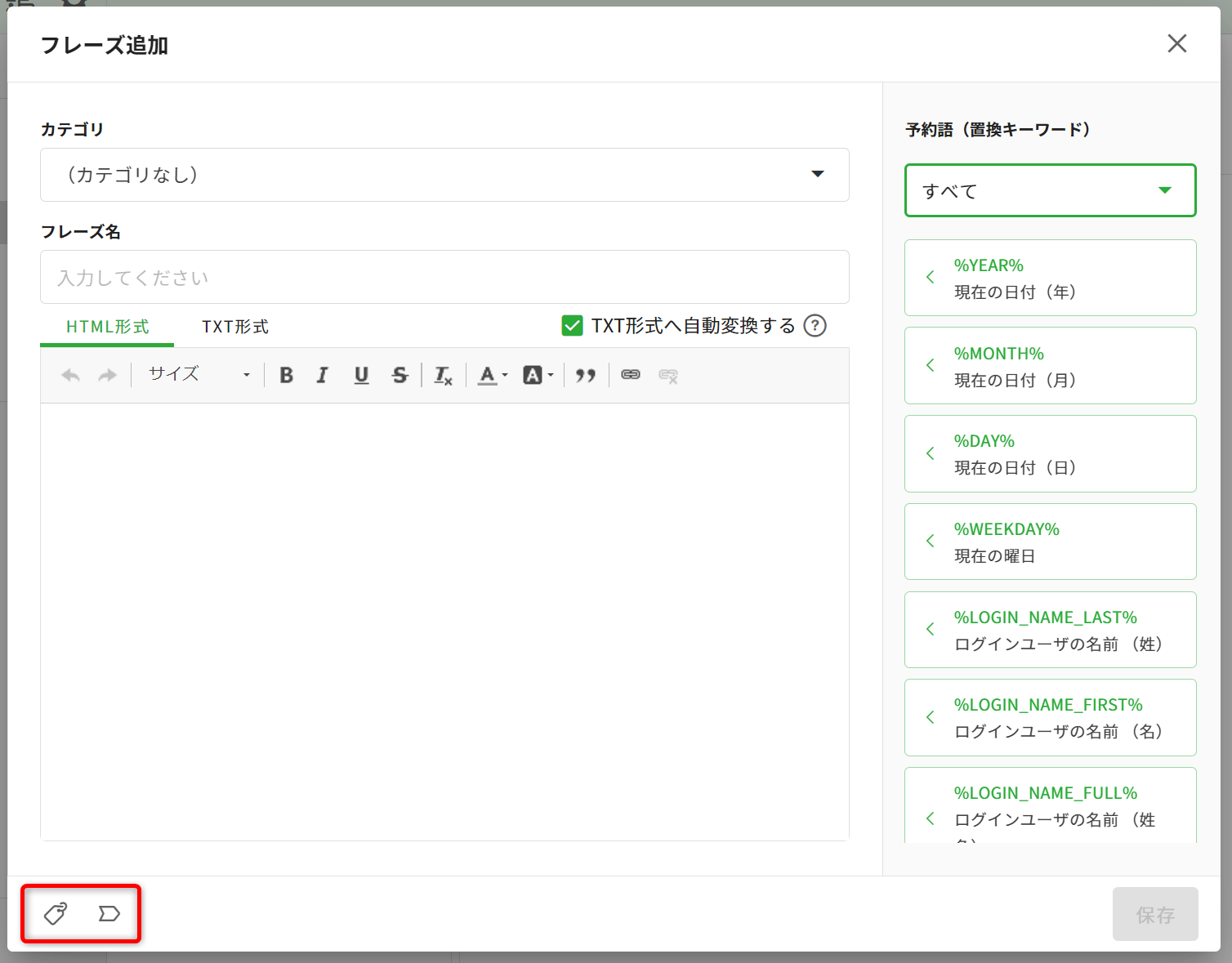The height and width of the screenshot is (963, 1232).
Task: Open the text color picker
Action: tap(493, 375)
